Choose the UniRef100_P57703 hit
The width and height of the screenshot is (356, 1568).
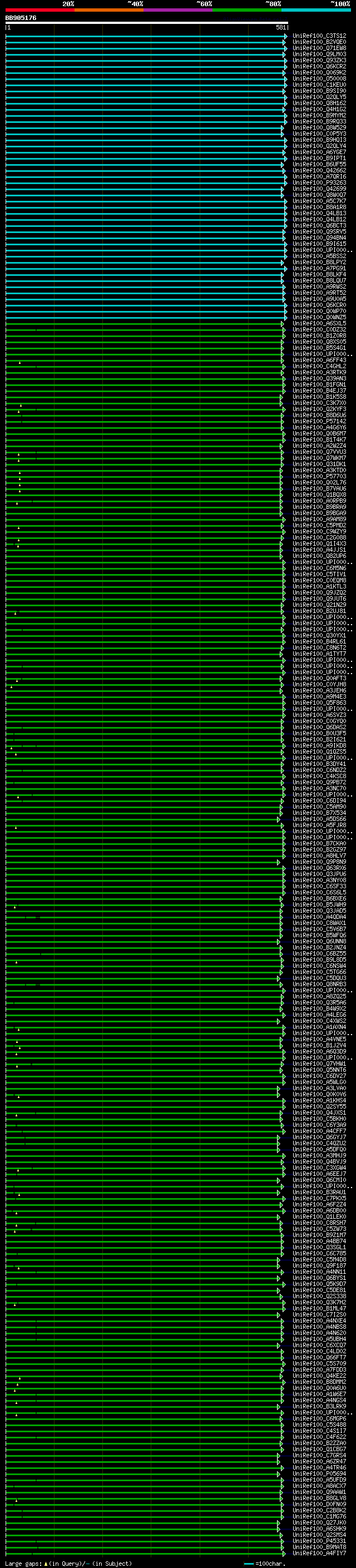[x=319, y=476]
